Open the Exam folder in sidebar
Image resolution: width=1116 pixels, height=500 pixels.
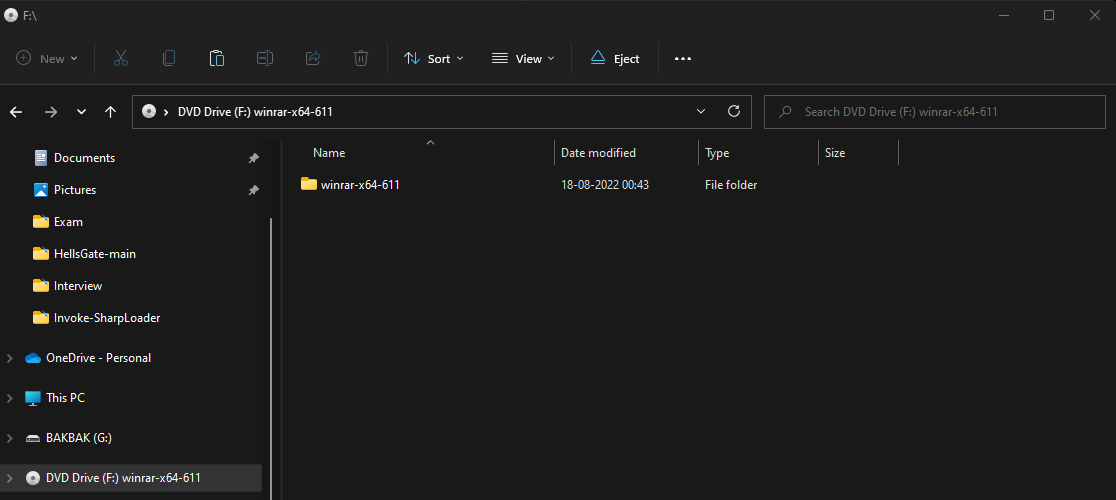click(68, 222)
